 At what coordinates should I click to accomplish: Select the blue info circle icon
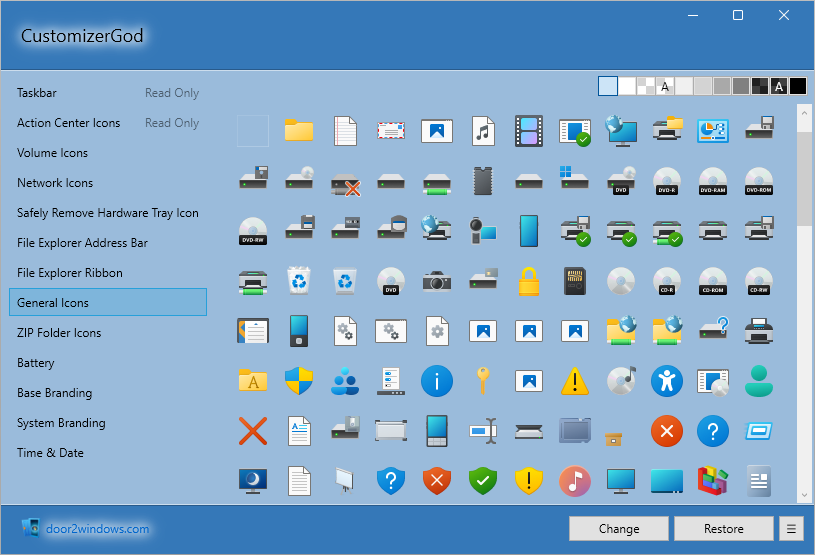[437, 381]
